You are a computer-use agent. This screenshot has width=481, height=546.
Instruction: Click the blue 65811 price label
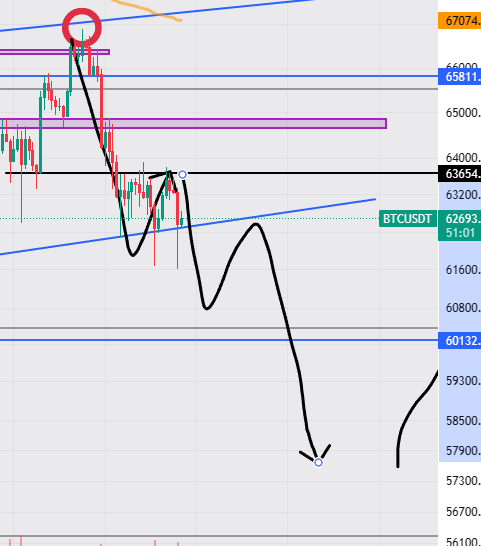[x=459, y=77]
